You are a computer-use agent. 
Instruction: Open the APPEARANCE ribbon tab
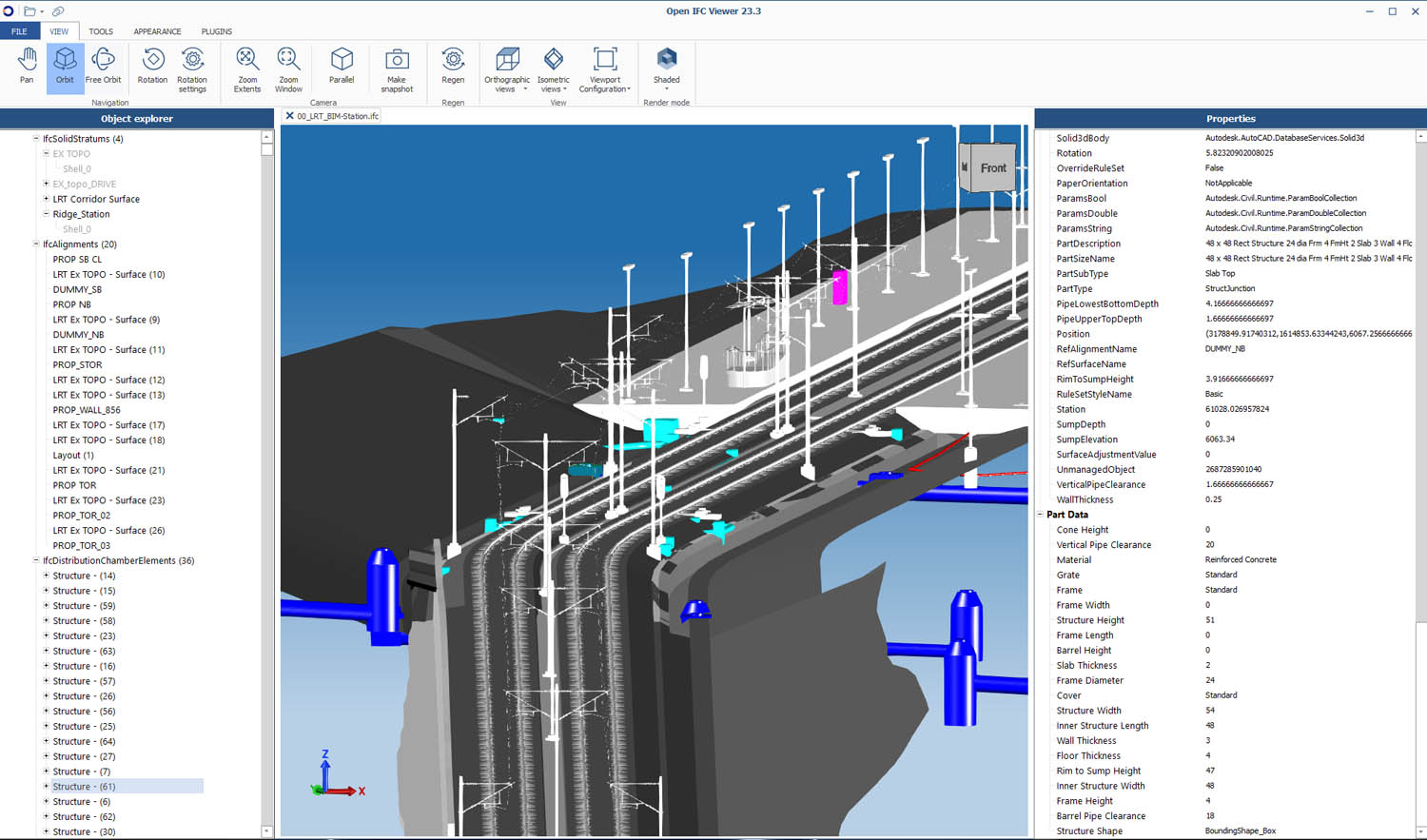157,31
